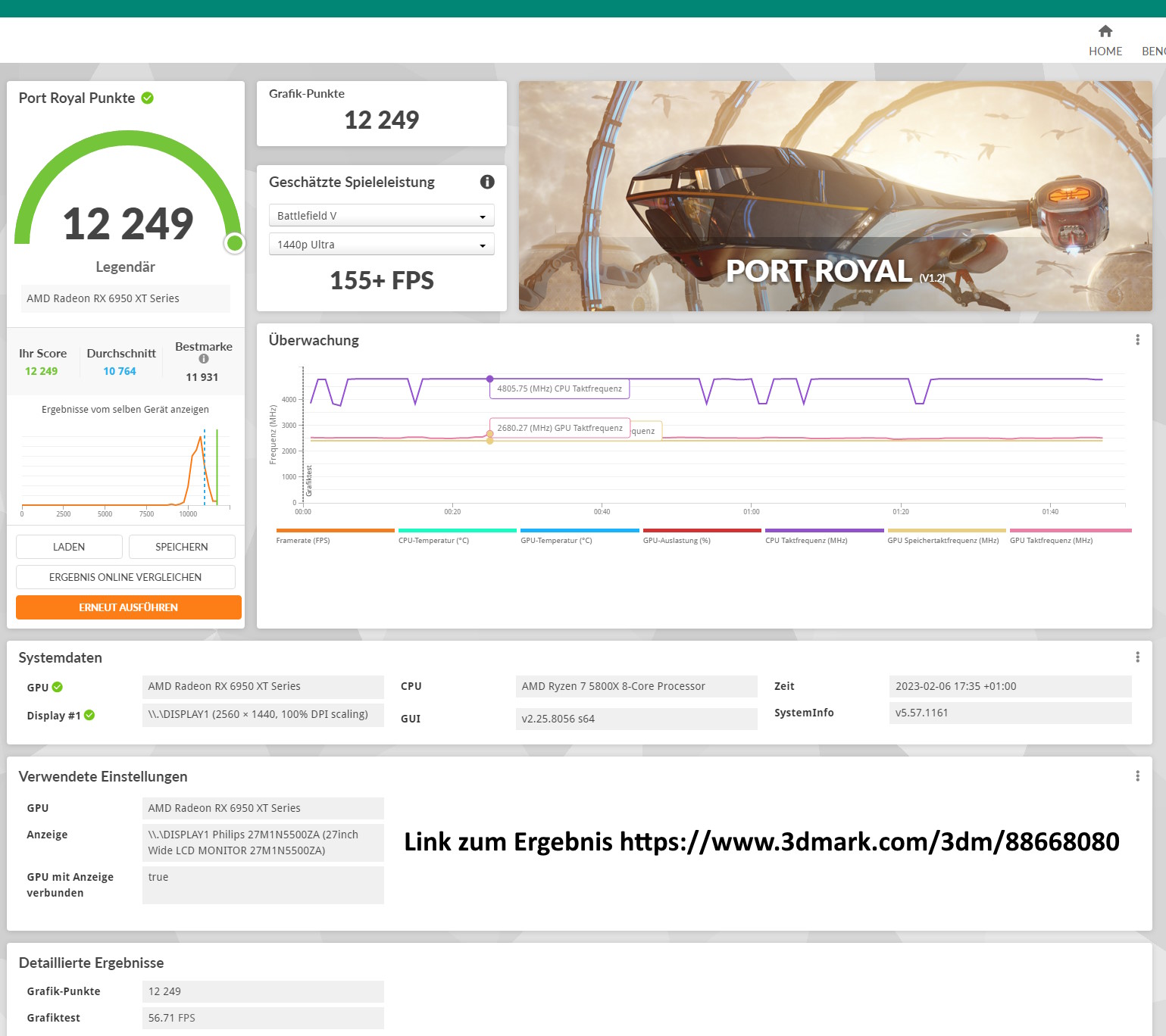Click the Ihr Score value 12 249

[42, 371]
